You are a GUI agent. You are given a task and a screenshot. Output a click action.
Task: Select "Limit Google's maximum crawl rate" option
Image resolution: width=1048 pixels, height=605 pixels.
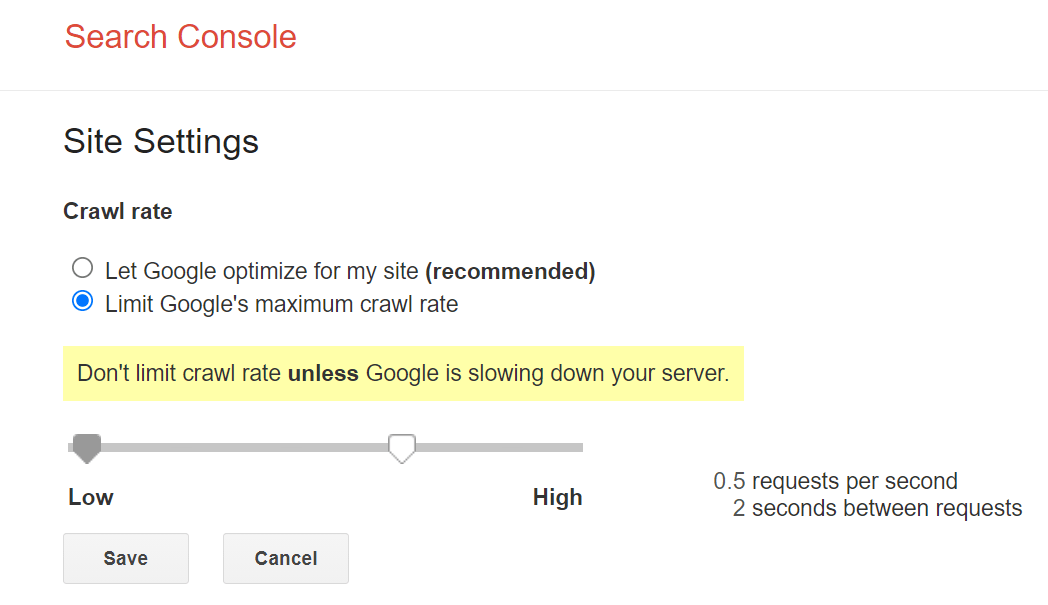(x=81, y=300)
